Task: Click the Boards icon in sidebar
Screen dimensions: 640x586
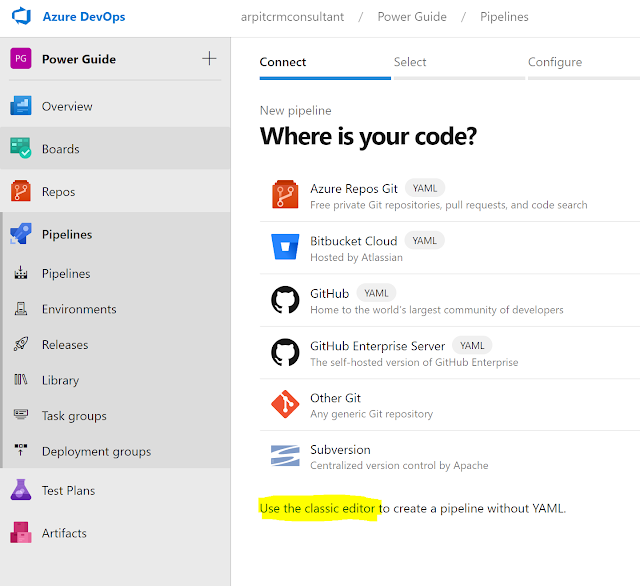Action: [x=20, y=148]
